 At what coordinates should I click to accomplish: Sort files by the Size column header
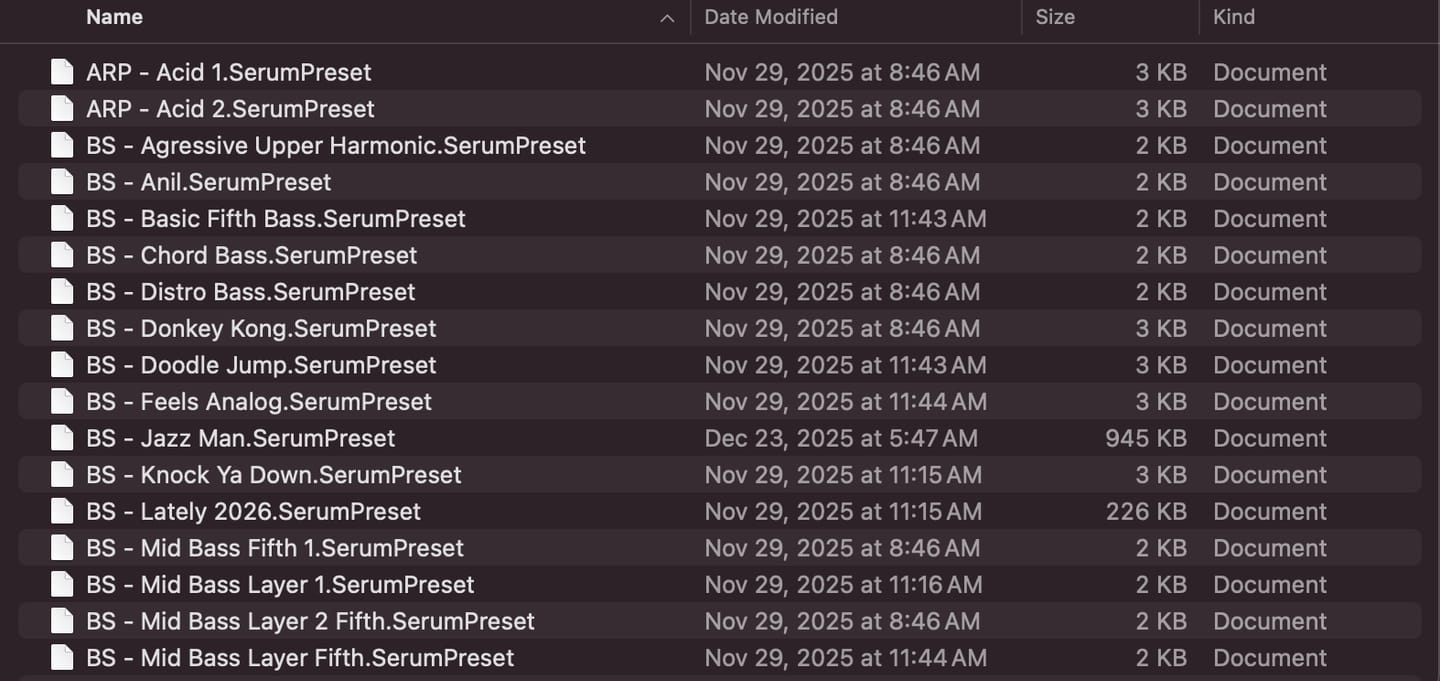(1055, 17)
